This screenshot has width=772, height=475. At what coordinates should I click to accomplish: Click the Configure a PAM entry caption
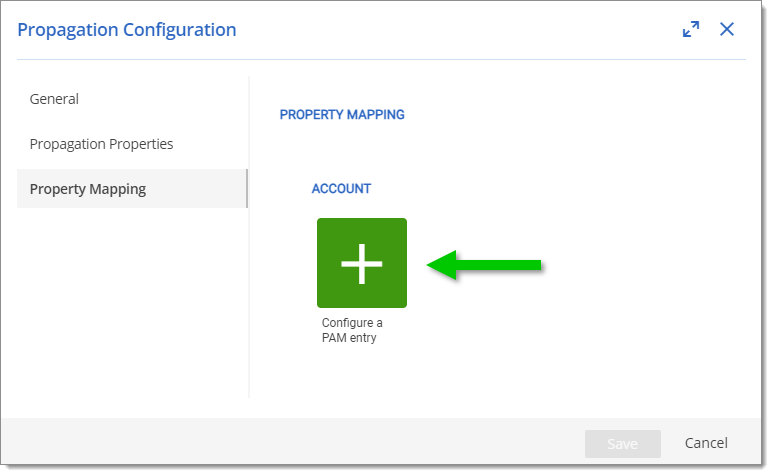[352, 330]
